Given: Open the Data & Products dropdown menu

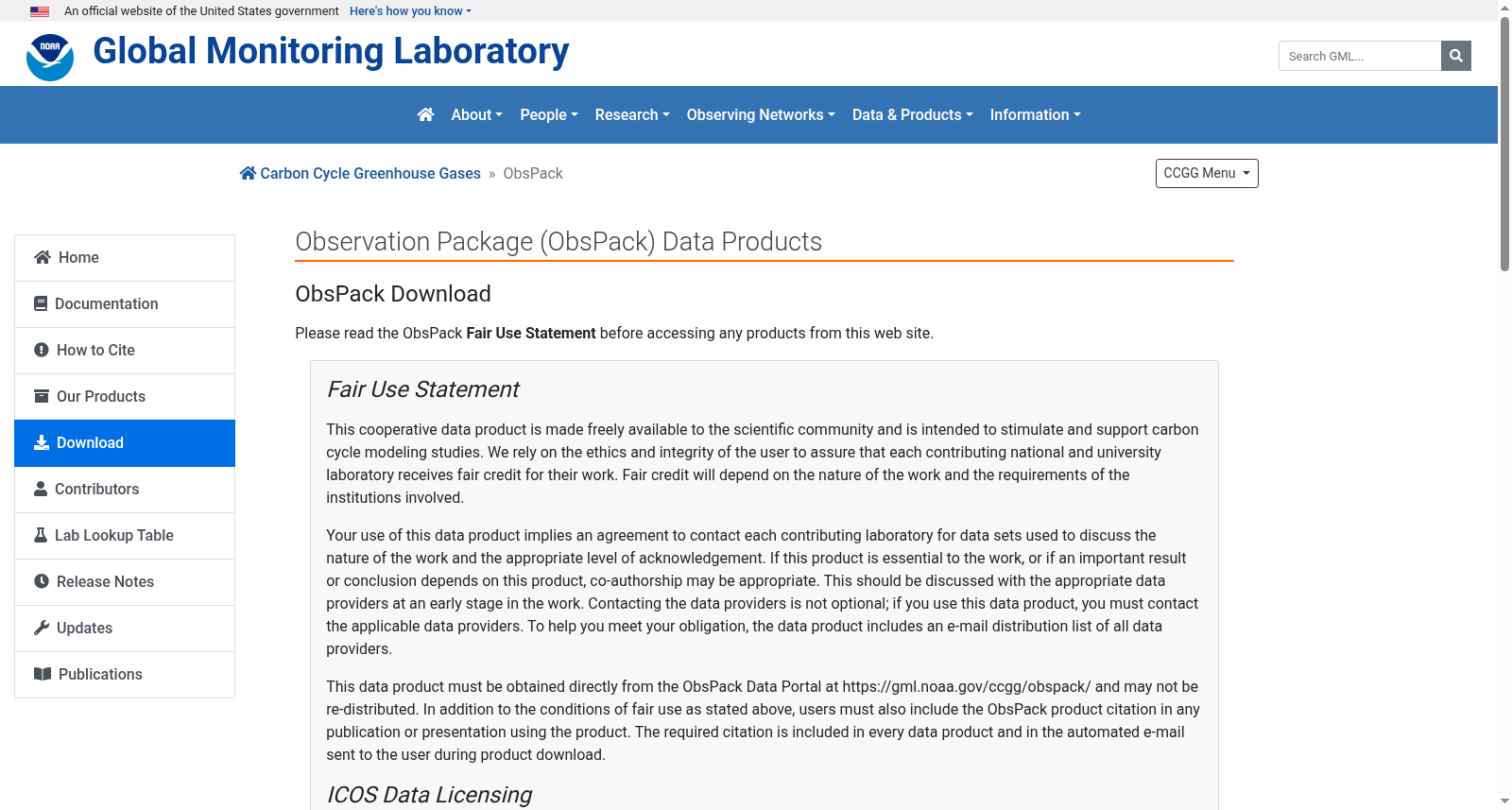Looking at the screenshot, I should [x=912, y=114].
